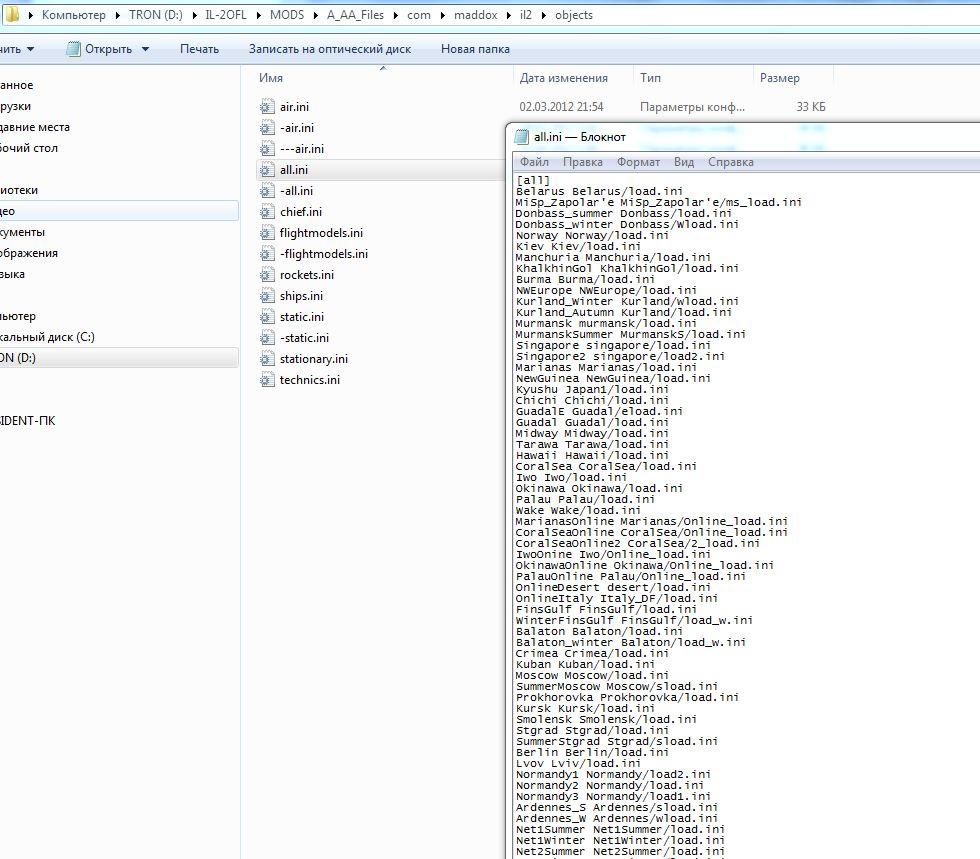The height and width of the screenshot is (859, 980).
Task: Sort by the Тип column header
Action: coord(650,78)
